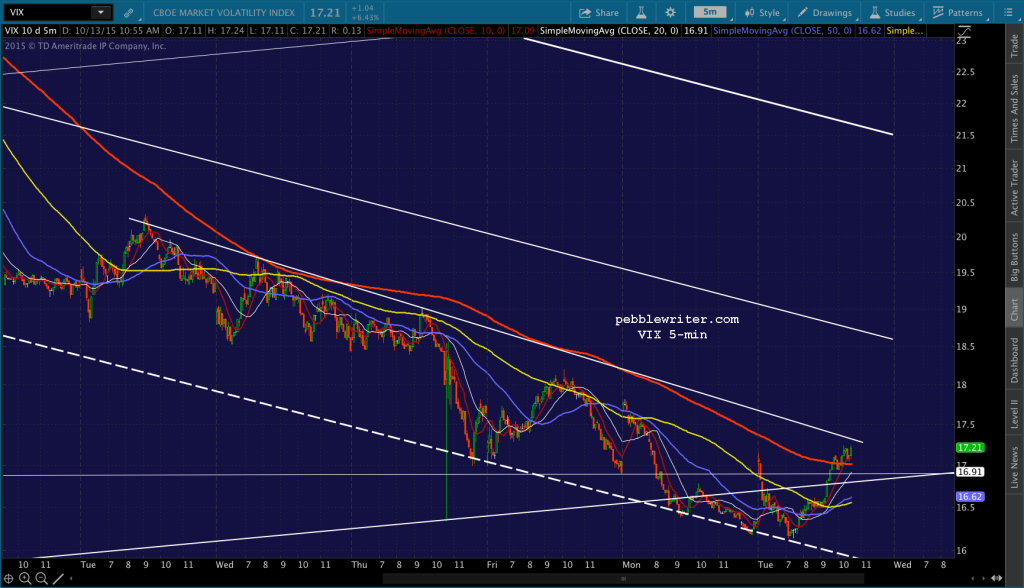This screenshot has height=588, width=1024.
Task: Open the flask beaker icon next to Share
Action: [641, 12]
